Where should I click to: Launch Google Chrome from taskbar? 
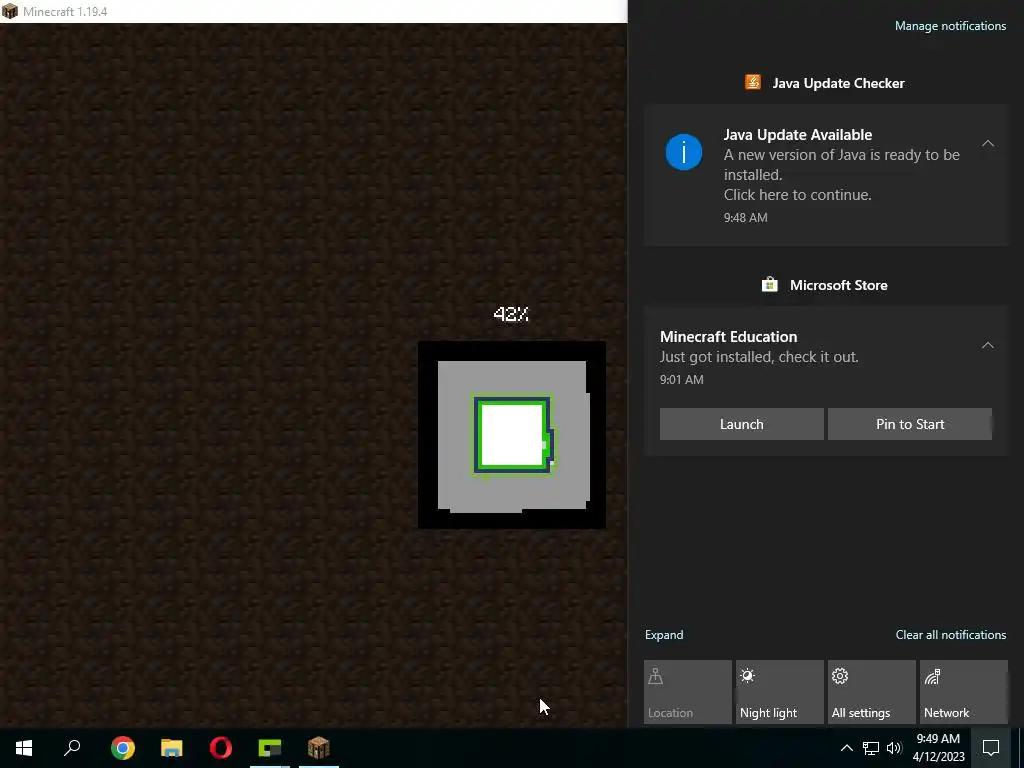[123, 748]
